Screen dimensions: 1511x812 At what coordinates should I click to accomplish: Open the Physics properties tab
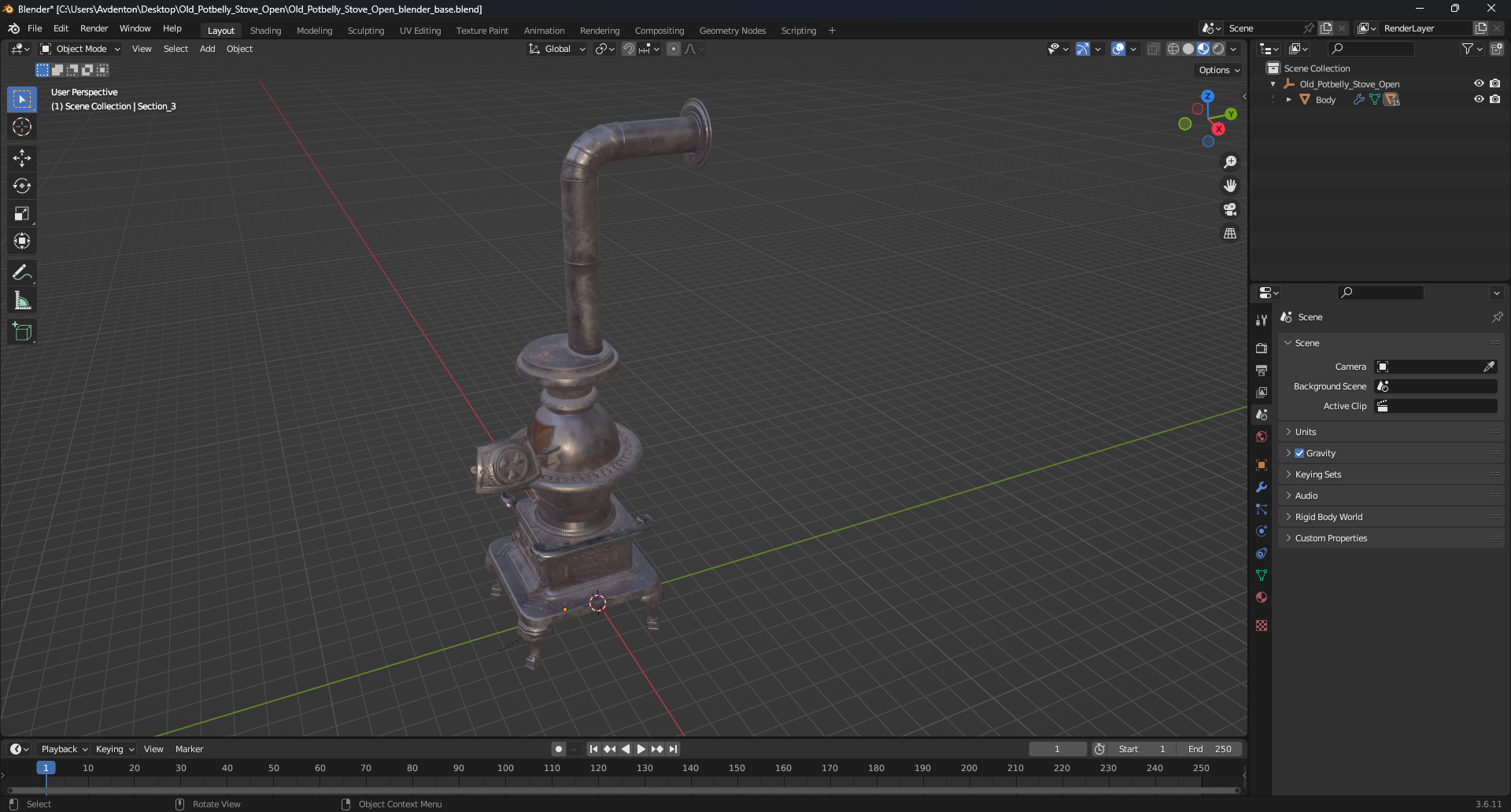(1262, 531)
